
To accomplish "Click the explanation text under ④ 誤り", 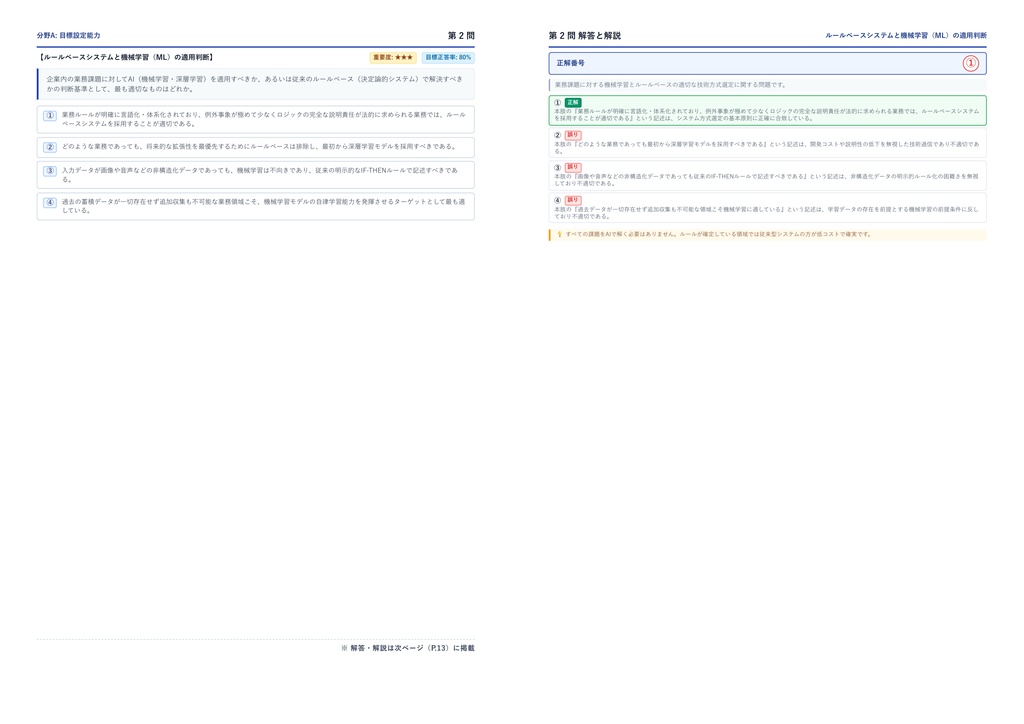I will coord(767,212).
